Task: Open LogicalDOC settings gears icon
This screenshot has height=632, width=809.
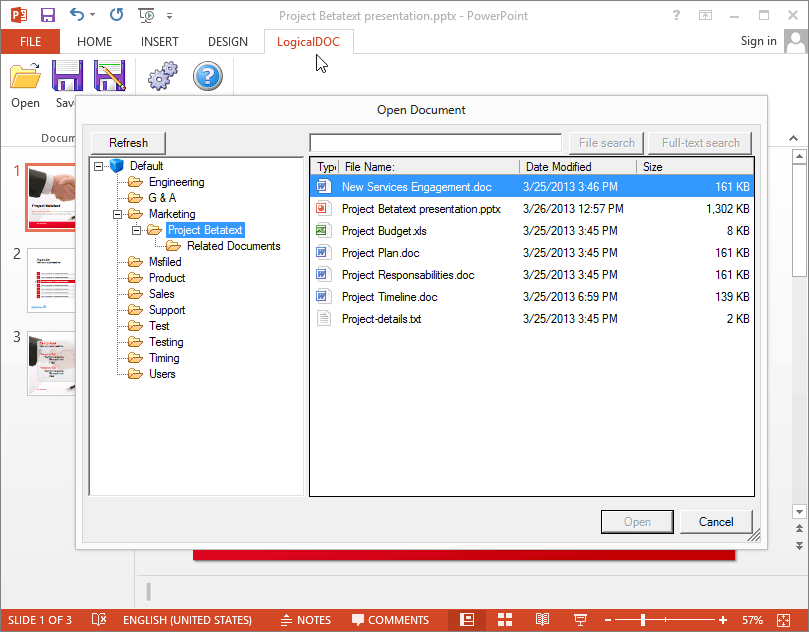Action: 163,76
